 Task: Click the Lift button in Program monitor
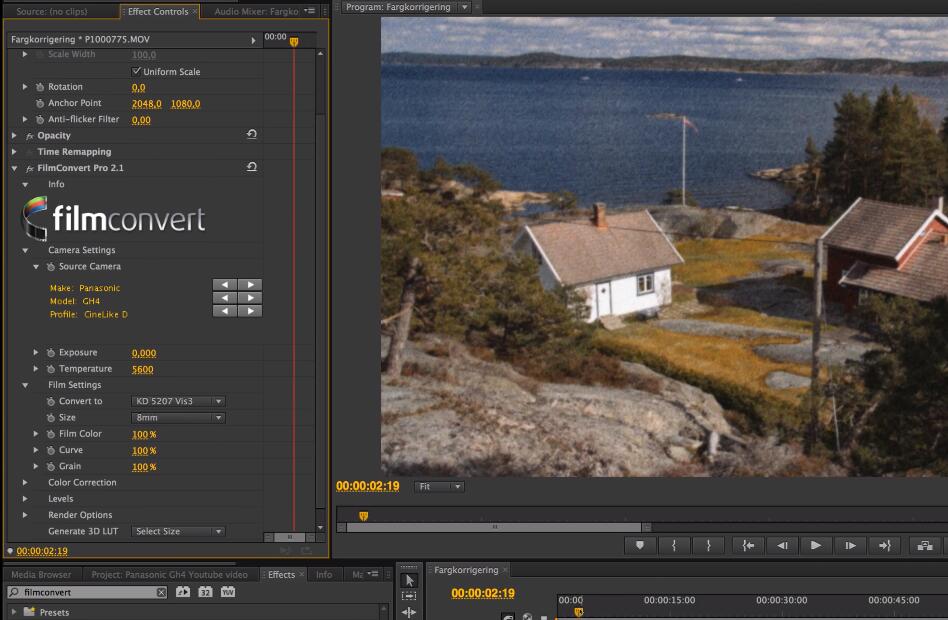tap(924, 546)
